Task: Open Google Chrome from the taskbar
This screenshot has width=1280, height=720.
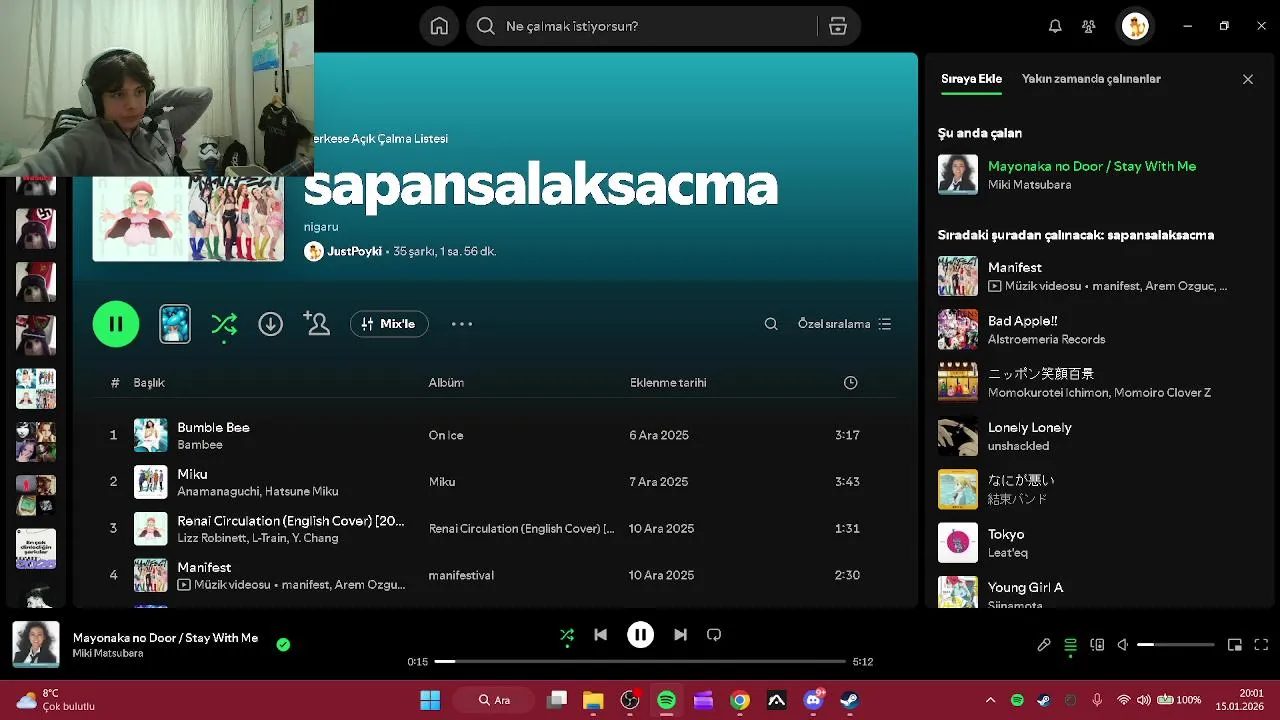Action: pos(740,700)
